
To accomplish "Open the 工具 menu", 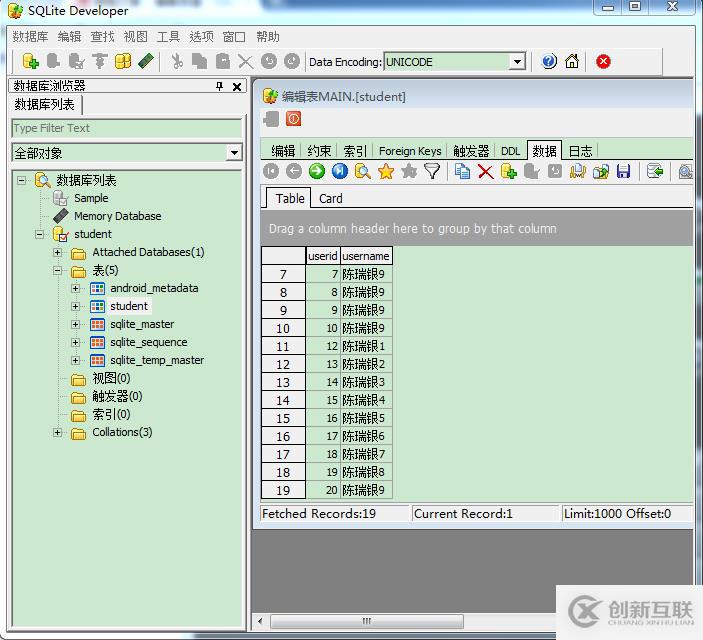I will click(168, 37).
